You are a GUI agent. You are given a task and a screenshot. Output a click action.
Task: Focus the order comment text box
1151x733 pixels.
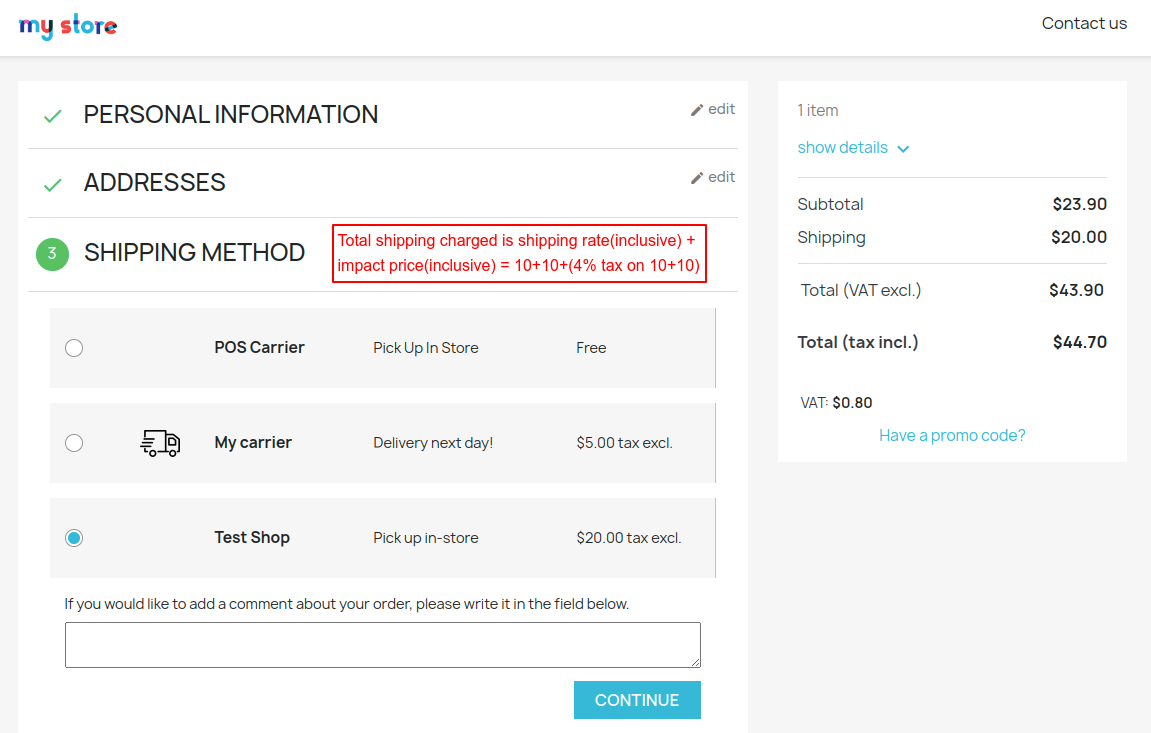382,645
